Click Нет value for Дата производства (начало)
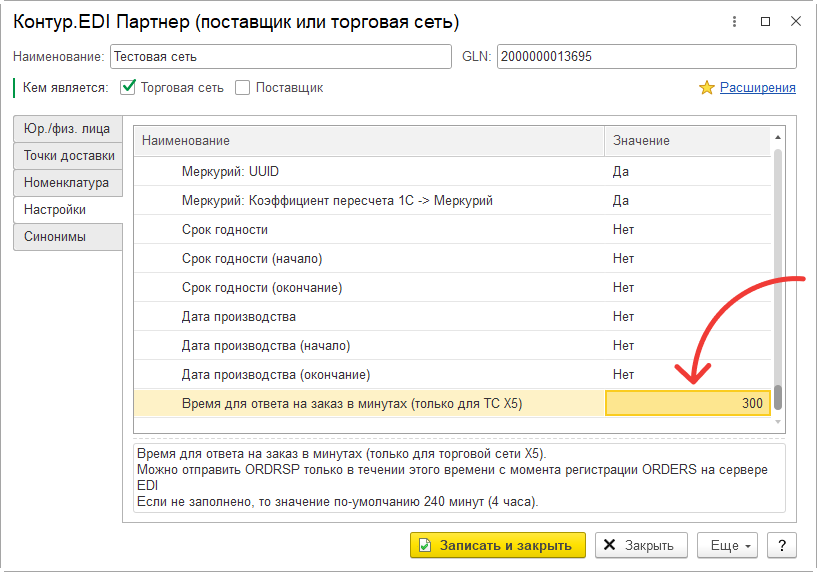The image size is (817, 572). 623,346
